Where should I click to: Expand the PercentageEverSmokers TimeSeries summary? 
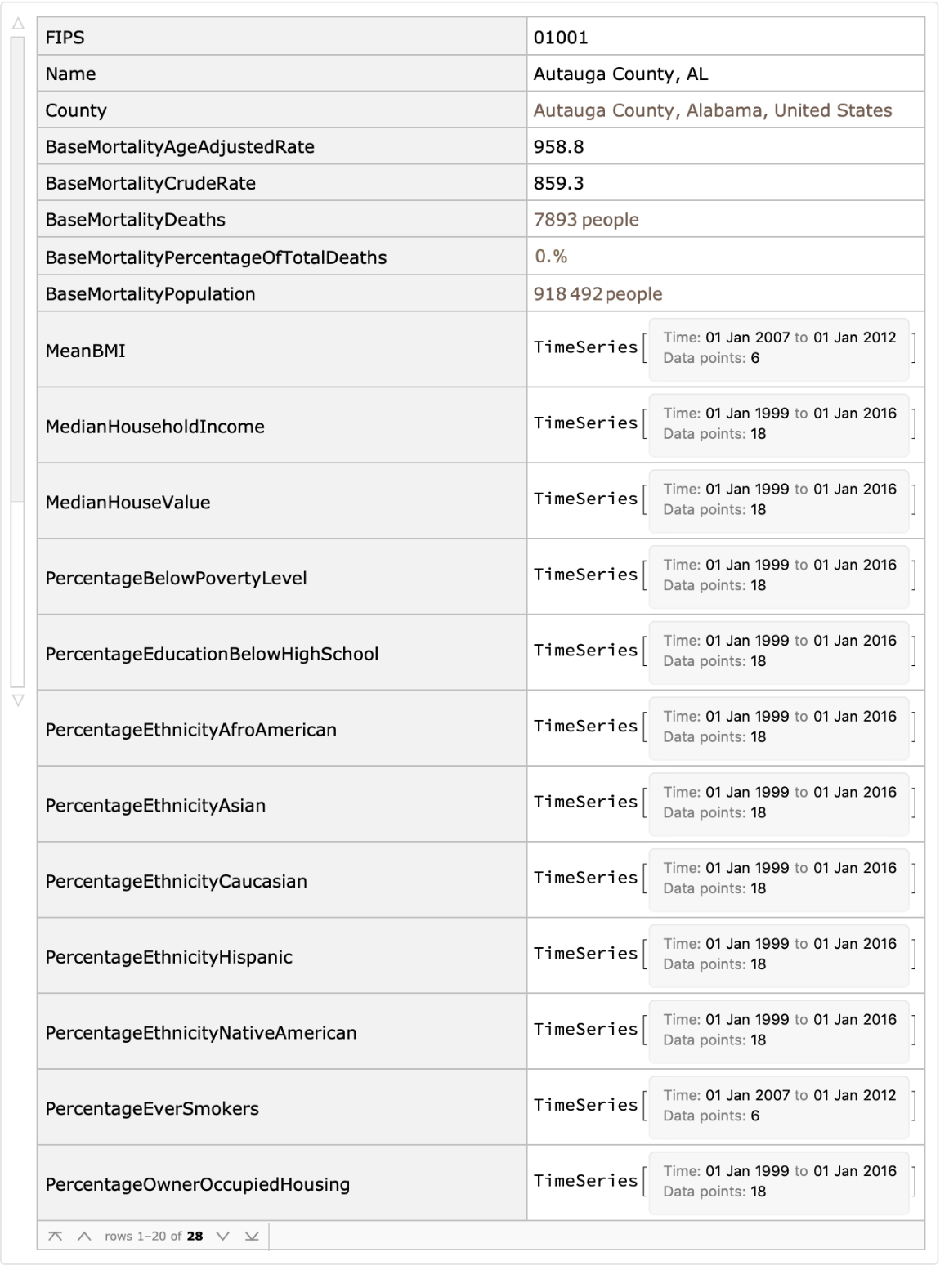pos(778,1106)
